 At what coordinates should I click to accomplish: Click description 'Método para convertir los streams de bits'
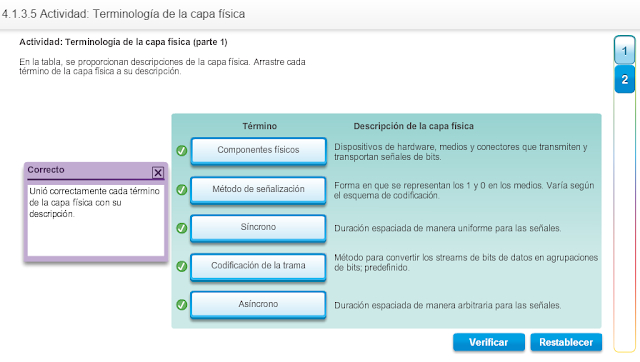(x=466, y=262)
